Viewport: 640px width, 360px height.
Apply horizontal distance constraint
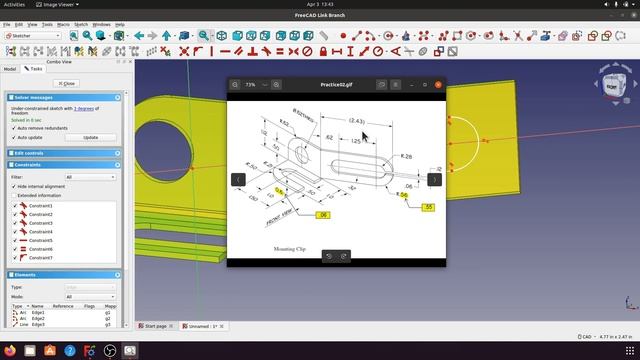(x=337, y=52)
